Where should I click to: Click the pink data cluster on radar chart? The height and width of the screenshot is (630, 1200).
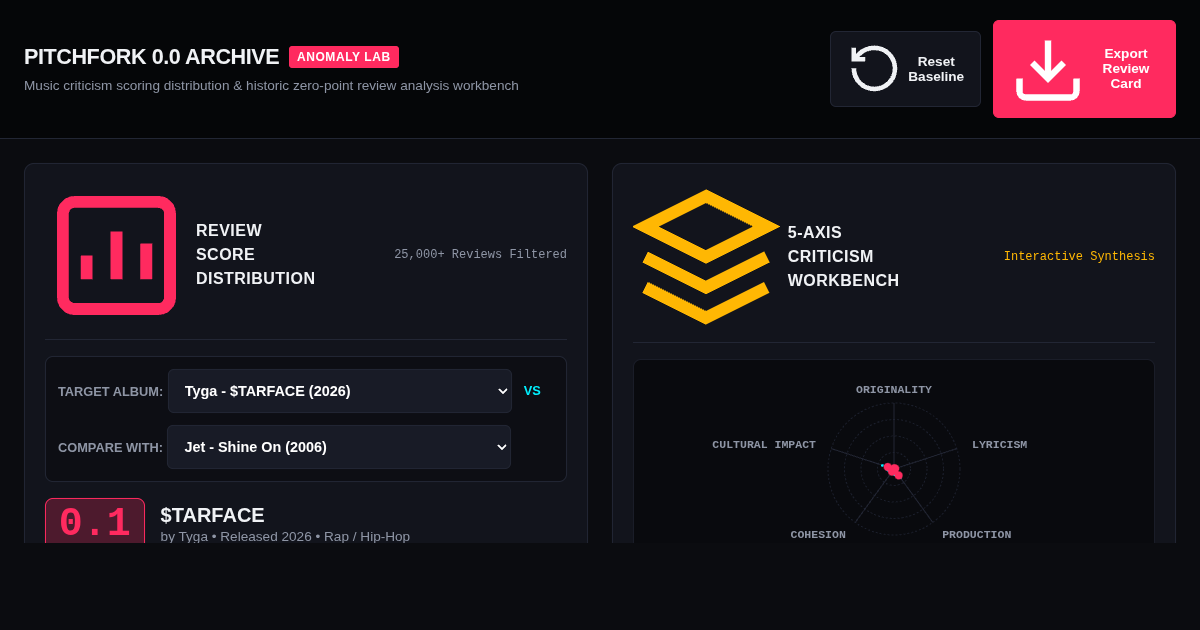click(x=892, y=470)
